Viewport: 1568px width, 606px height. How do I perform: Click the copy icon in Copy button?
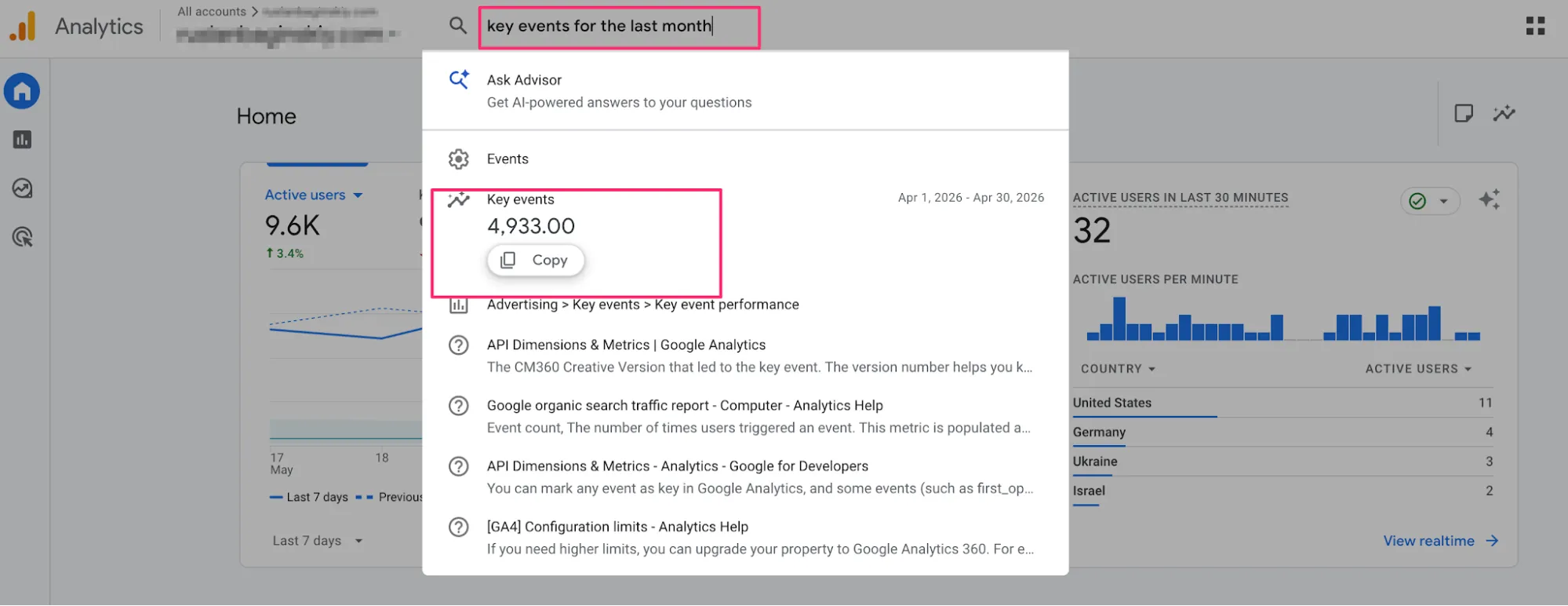click(x=508, y=260)
